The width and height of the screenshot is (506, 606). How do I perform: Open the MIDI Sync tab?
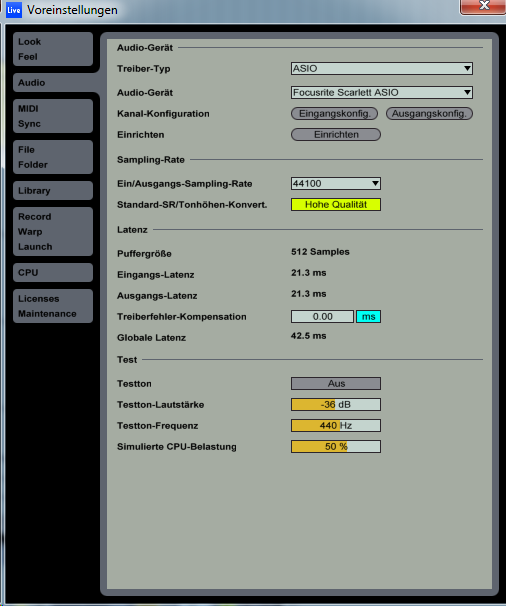point(53,116)
